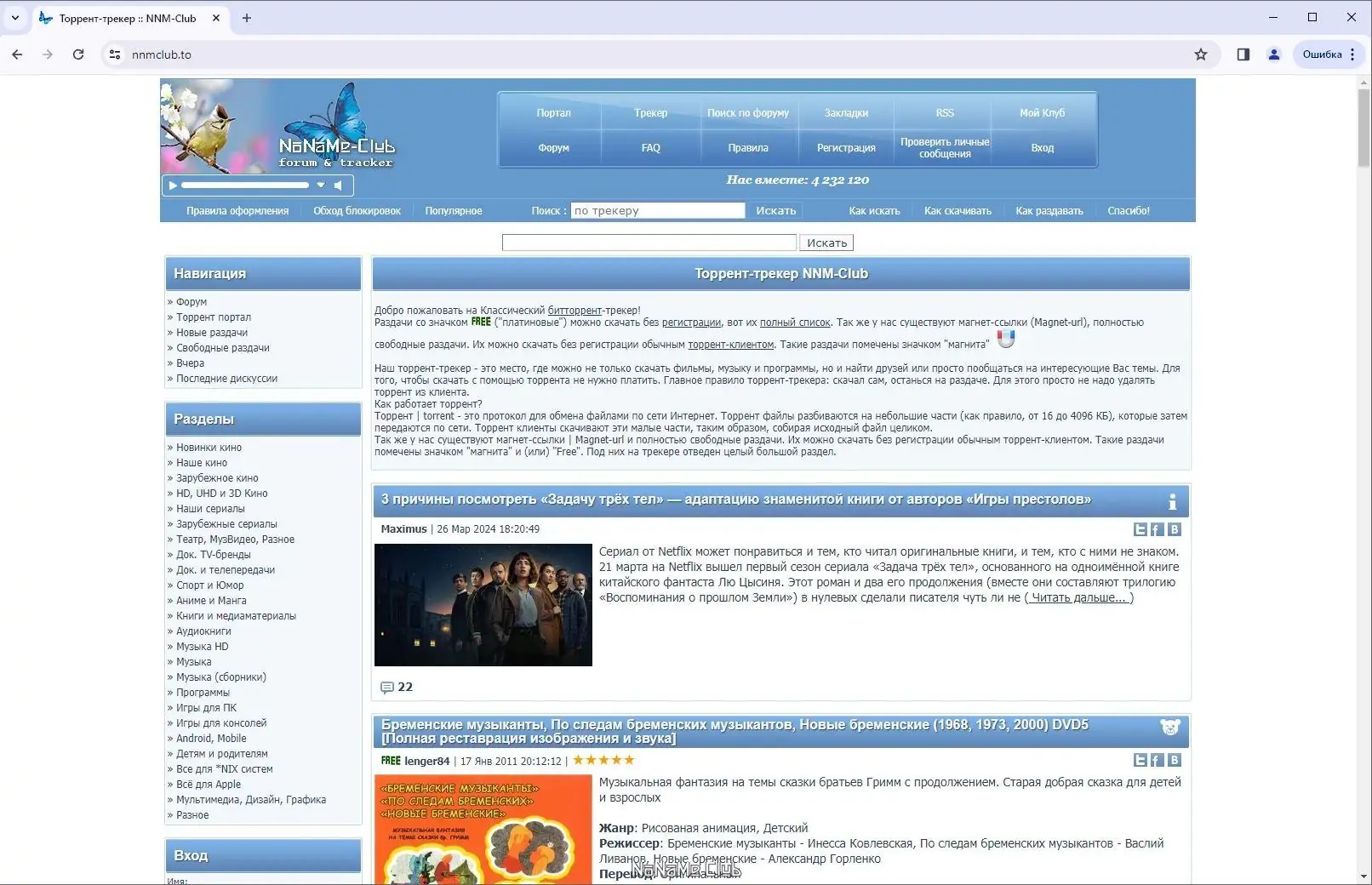Click Вход in the top menu

[x=1043, y=147]
